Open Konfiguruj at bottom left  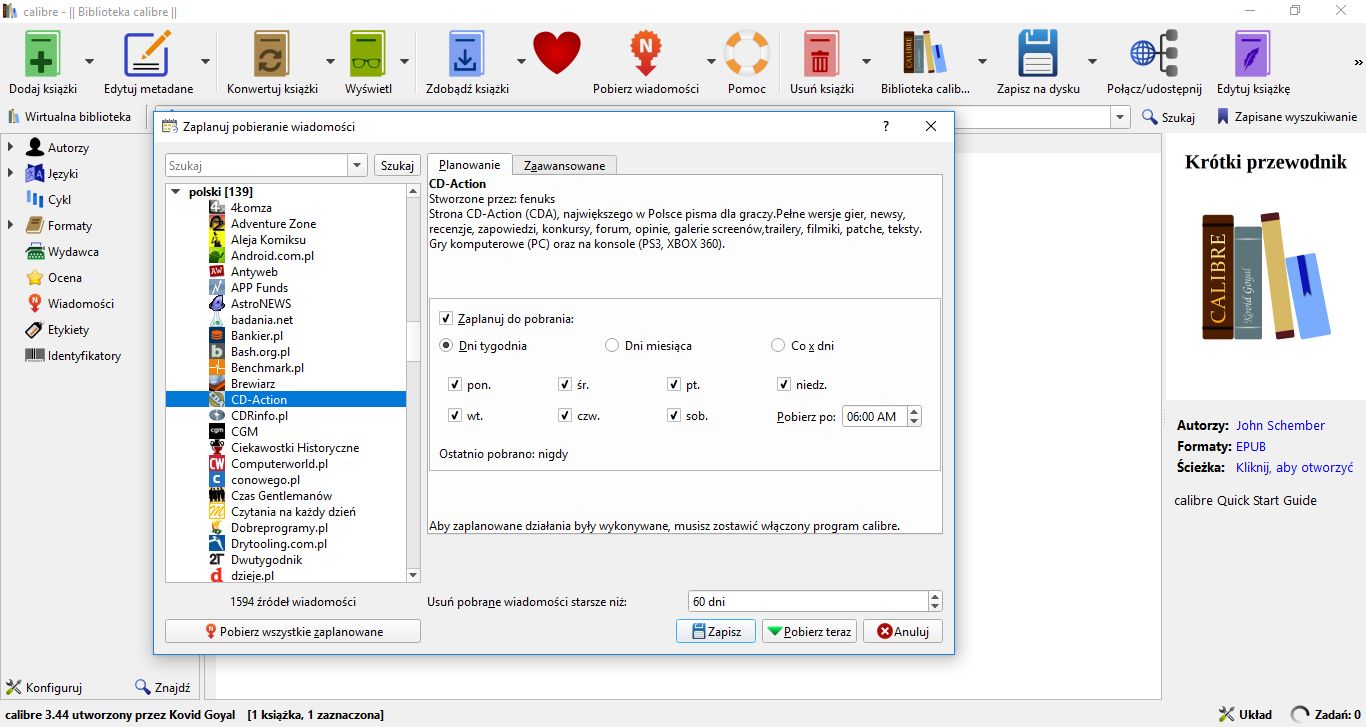tap(44, 687)
